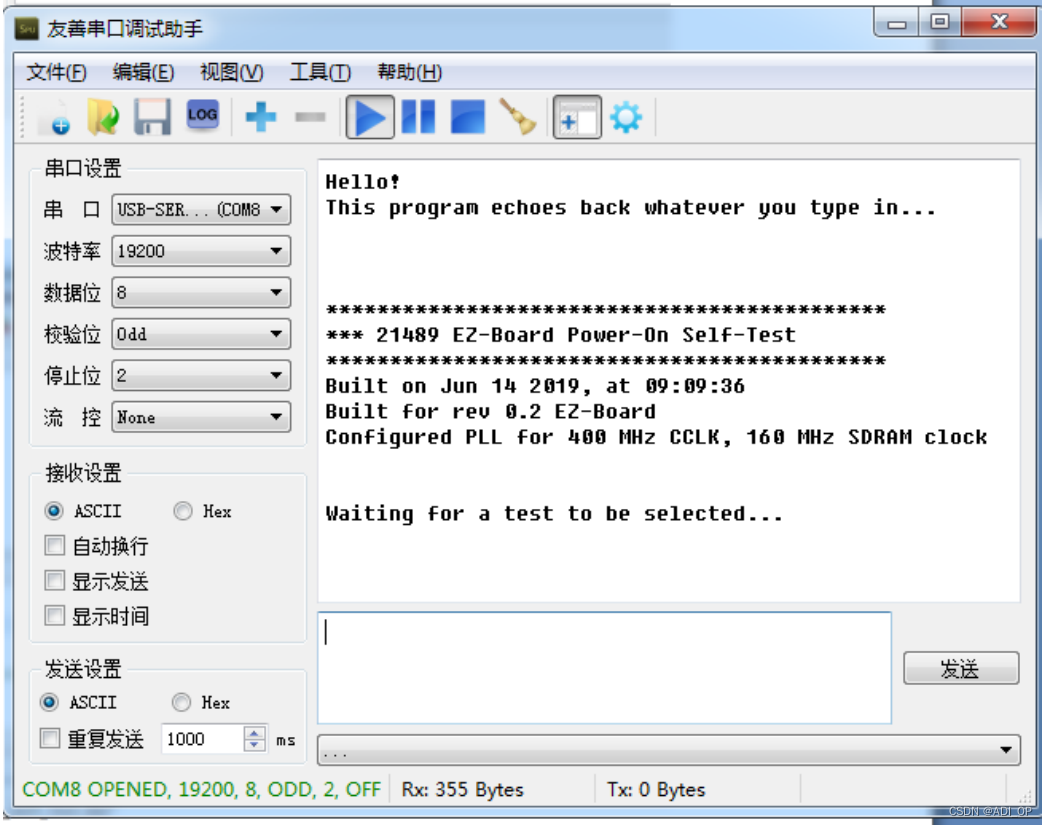Enable the 显示发送 checkbox

pyautogui.click(x=54, y=580)
